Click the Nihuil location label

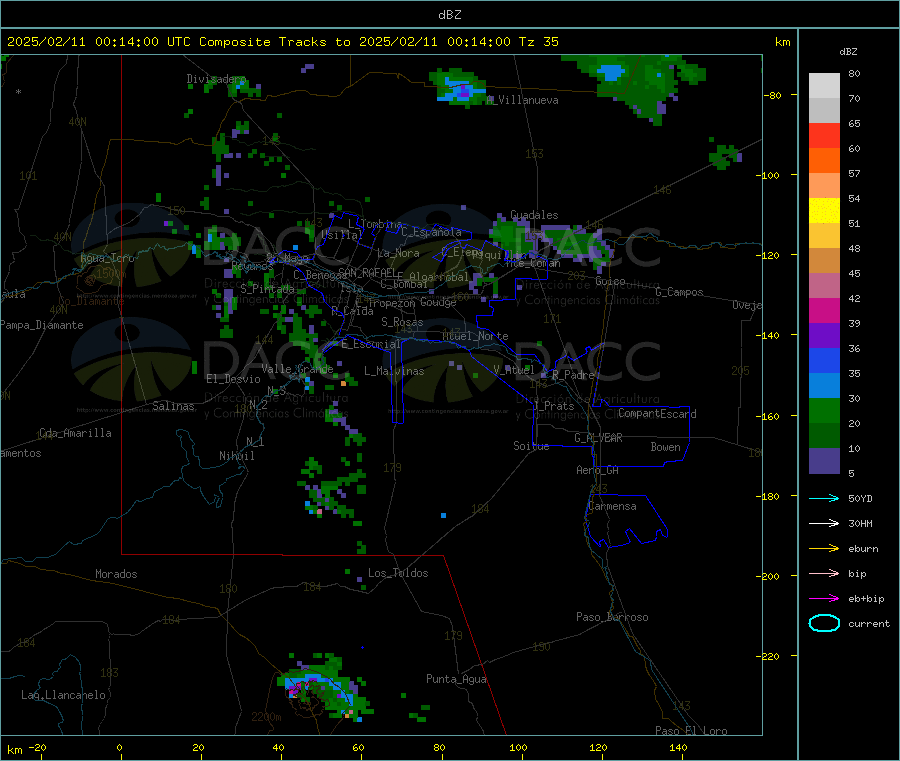[236, 456]
